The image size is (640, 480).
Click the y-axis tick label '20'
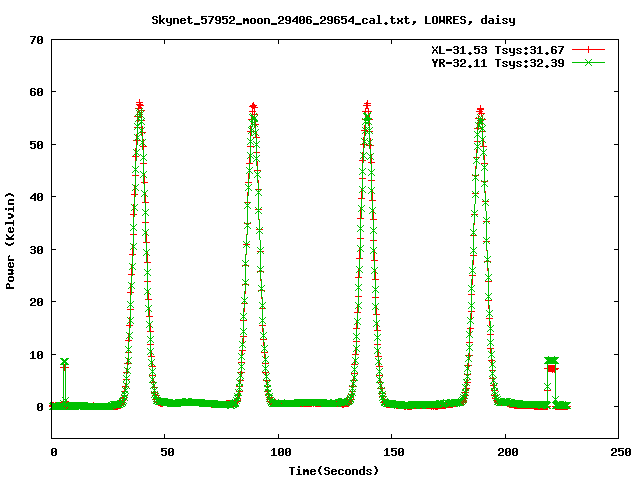[36, 302]
